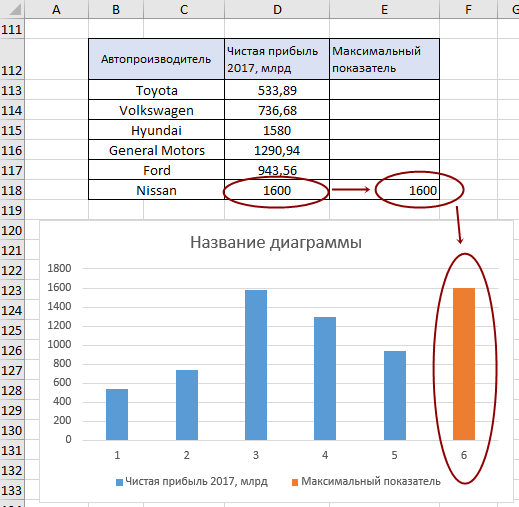Image resolution: width=519 pixels, height=507 pixels.
Task: Select the empty cell right of Toyota's 533,89
Action: [x=384, y=90]
